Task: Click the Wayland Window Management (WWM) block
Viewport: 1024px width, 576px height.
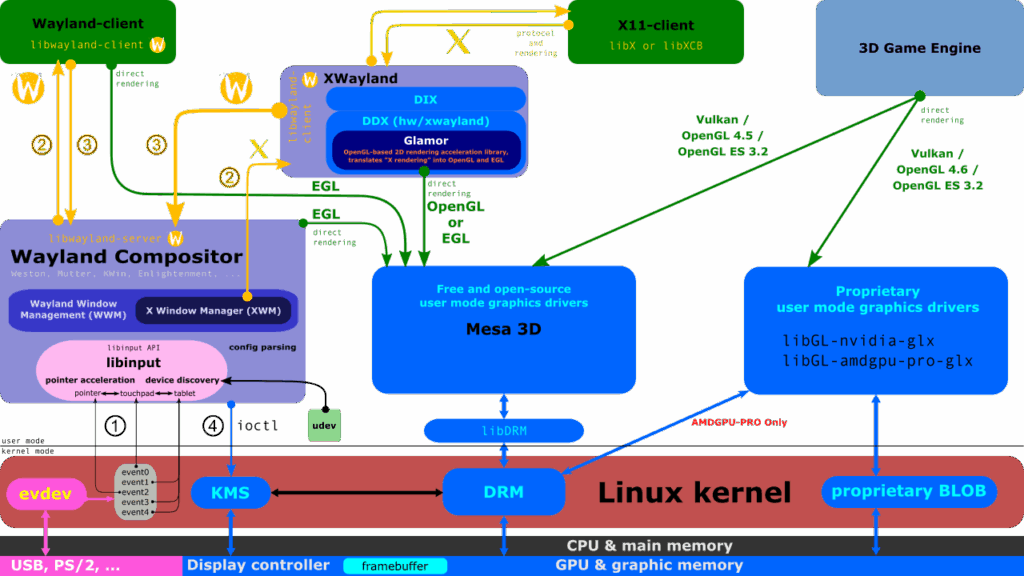Action: (73, 310)
